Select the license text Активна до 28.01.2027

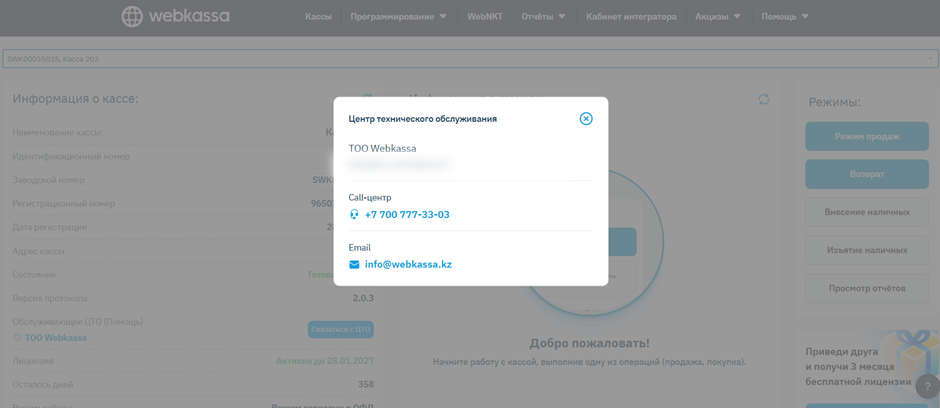pos(325,361)
